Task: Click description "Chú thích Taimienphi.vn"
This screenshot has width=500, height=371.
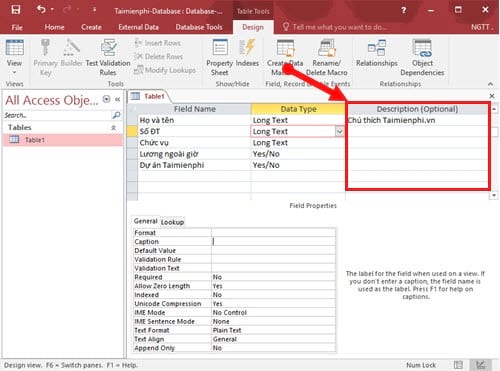Action: point(391,120)
